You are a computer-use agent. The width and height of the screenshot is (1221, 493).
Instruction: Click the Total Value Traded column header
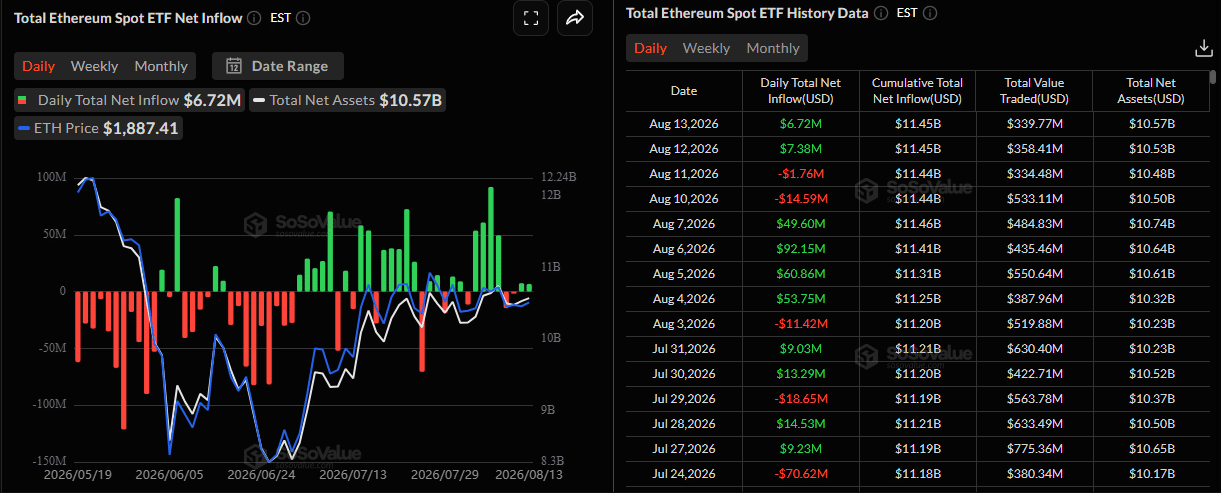pyautogui.click(x=1034, y=91)
